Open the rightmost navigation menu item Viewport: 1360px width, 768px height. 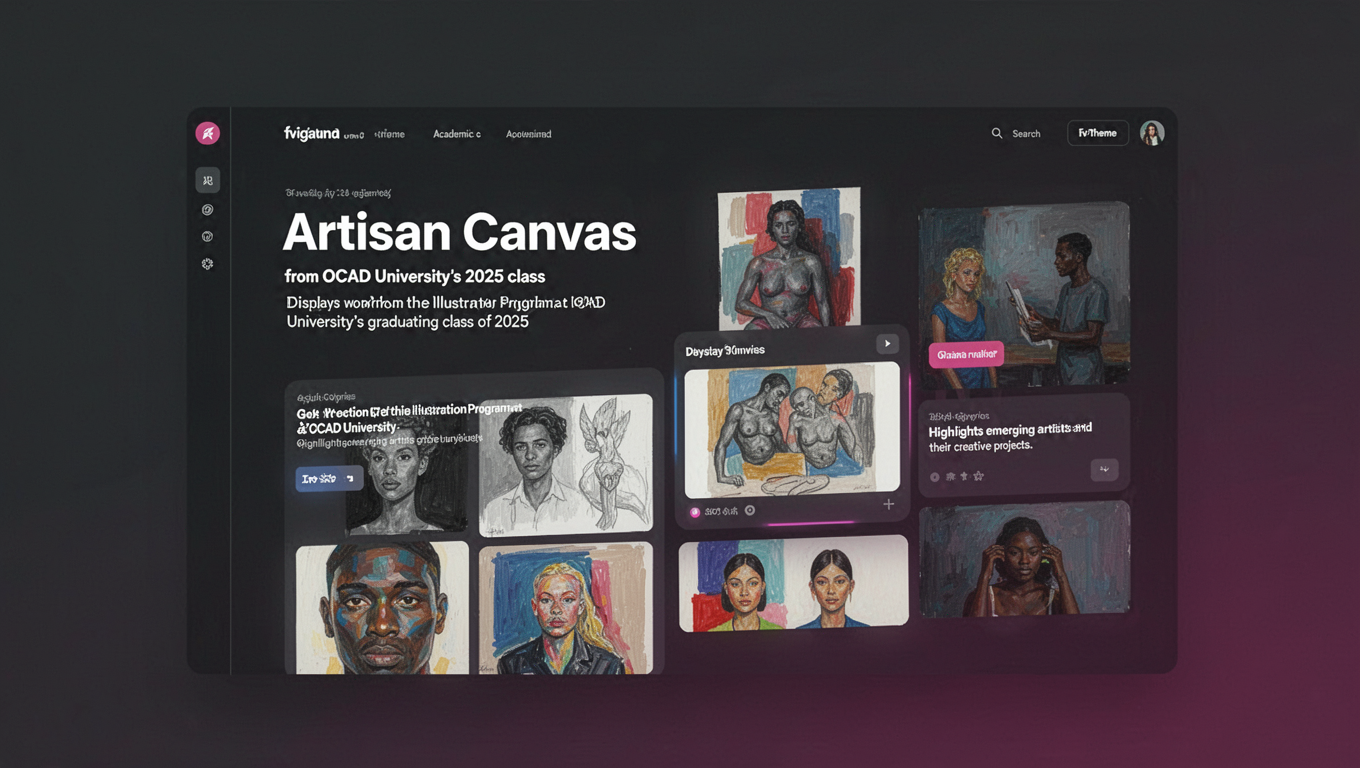tap(528, 133)
